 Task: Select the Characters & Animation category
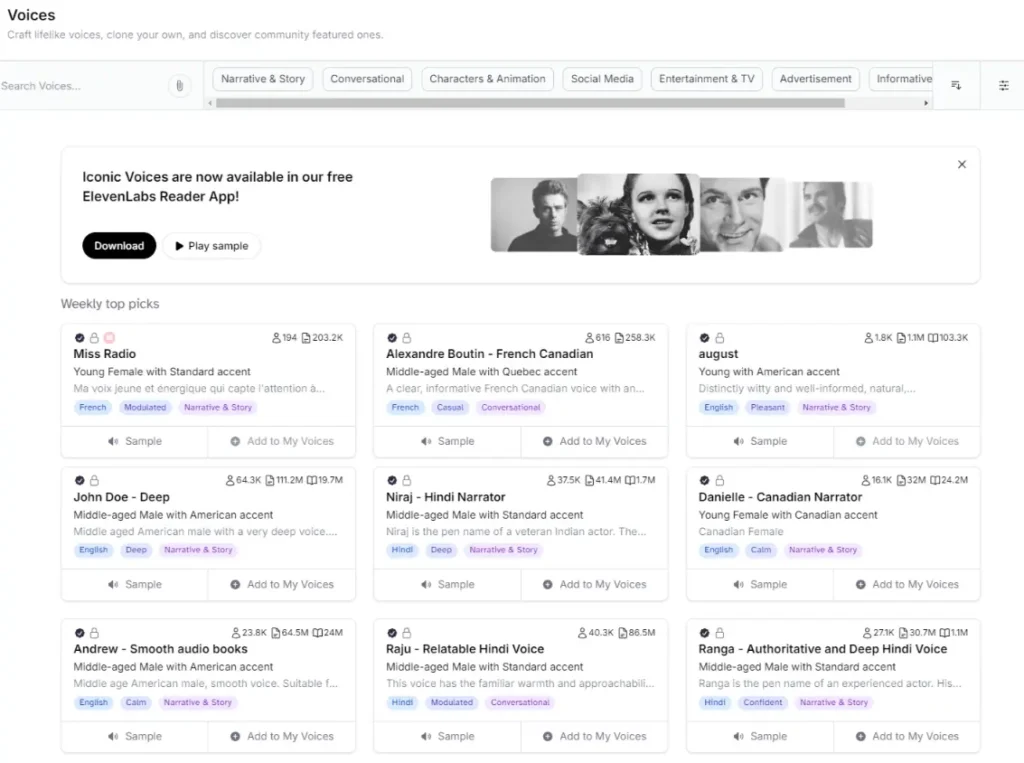pyautogui.click(x=487, y=79)
